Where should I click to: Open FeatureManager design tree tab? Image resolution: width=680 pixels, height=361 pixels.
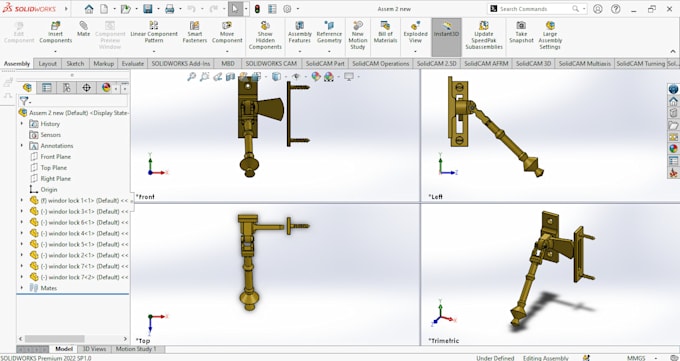pos(27,88)
